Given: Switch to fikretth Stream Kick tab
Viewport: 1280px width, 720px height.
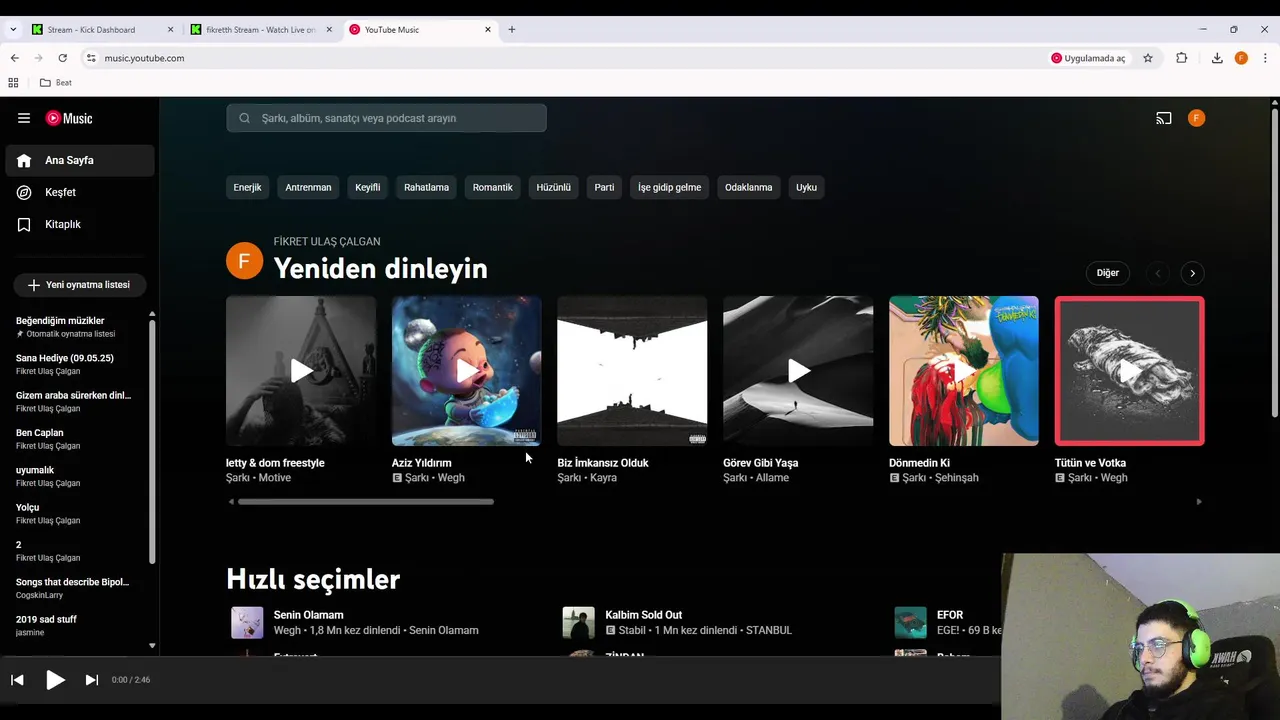Looking at the screenshot, I should pyautogui.click(x=260, y=30).
